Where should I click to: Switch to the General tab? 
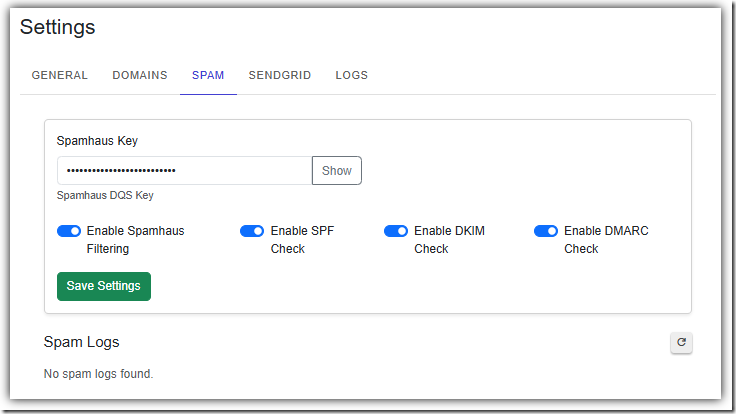pos(60,75)
